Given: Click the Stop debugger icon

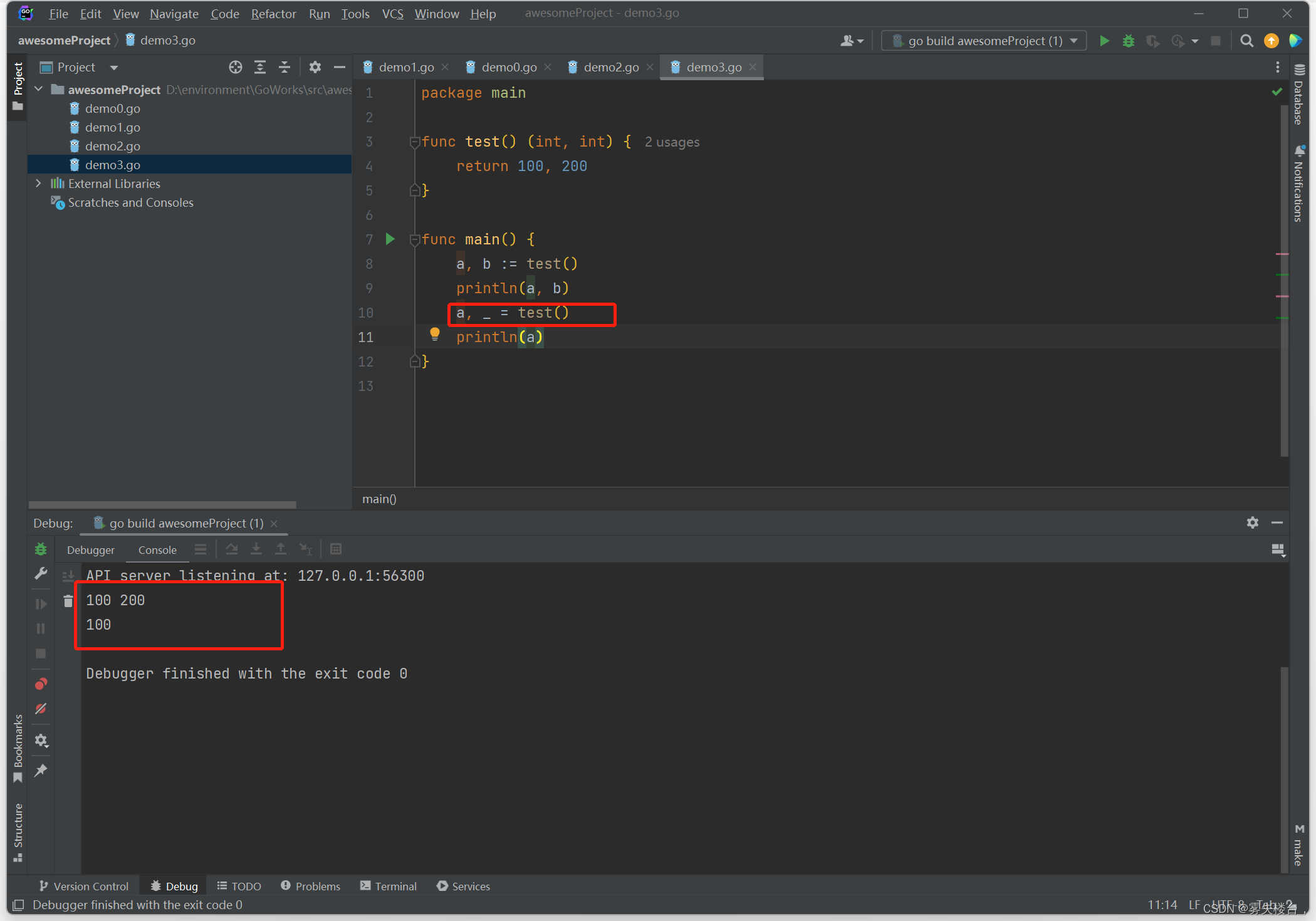Looking at the screenshot, I should tap(40, 651).
